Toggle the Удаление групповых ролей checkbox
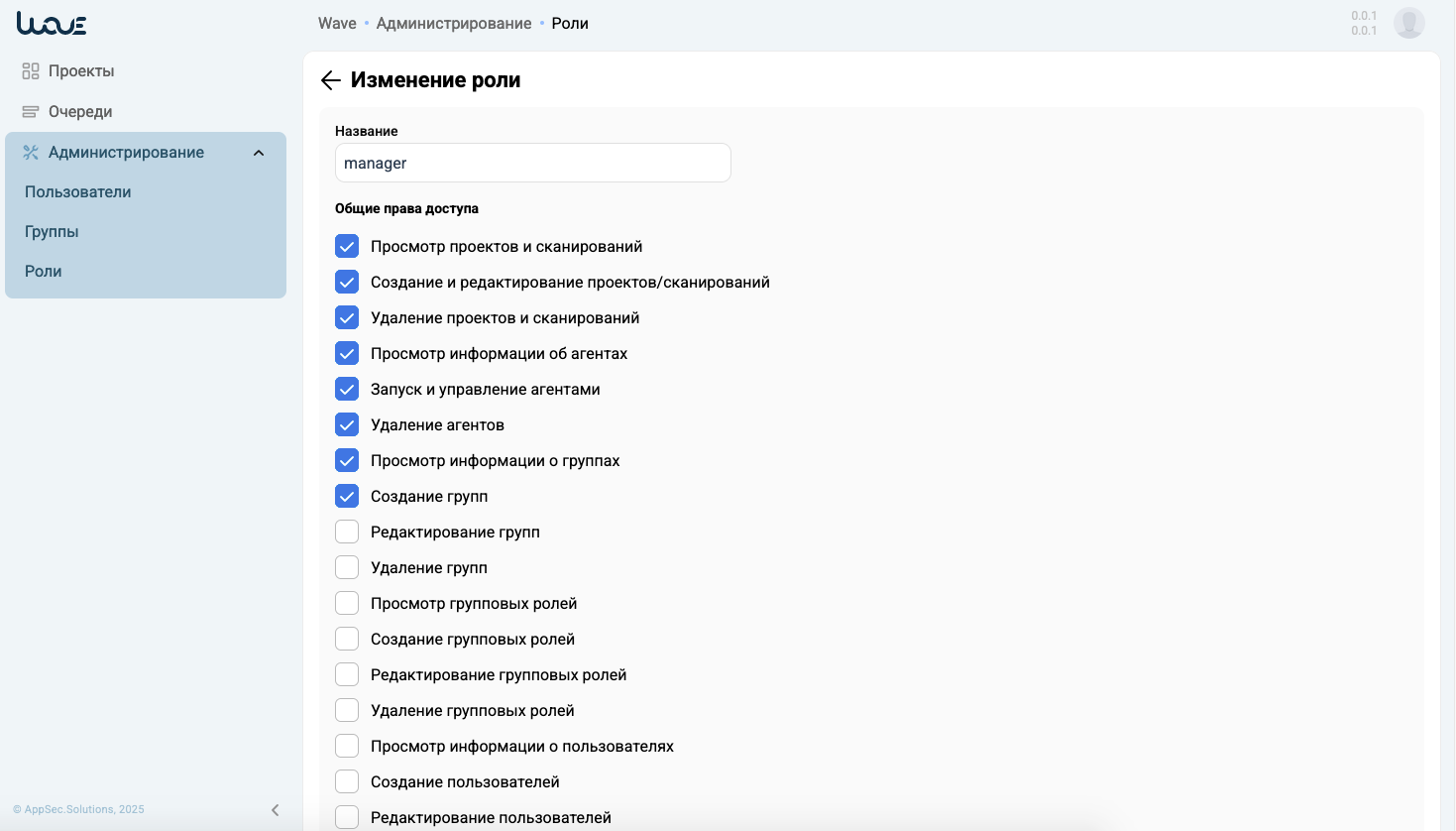The height and width of the screenshot is (831, 1456). (x=347, y=711)
